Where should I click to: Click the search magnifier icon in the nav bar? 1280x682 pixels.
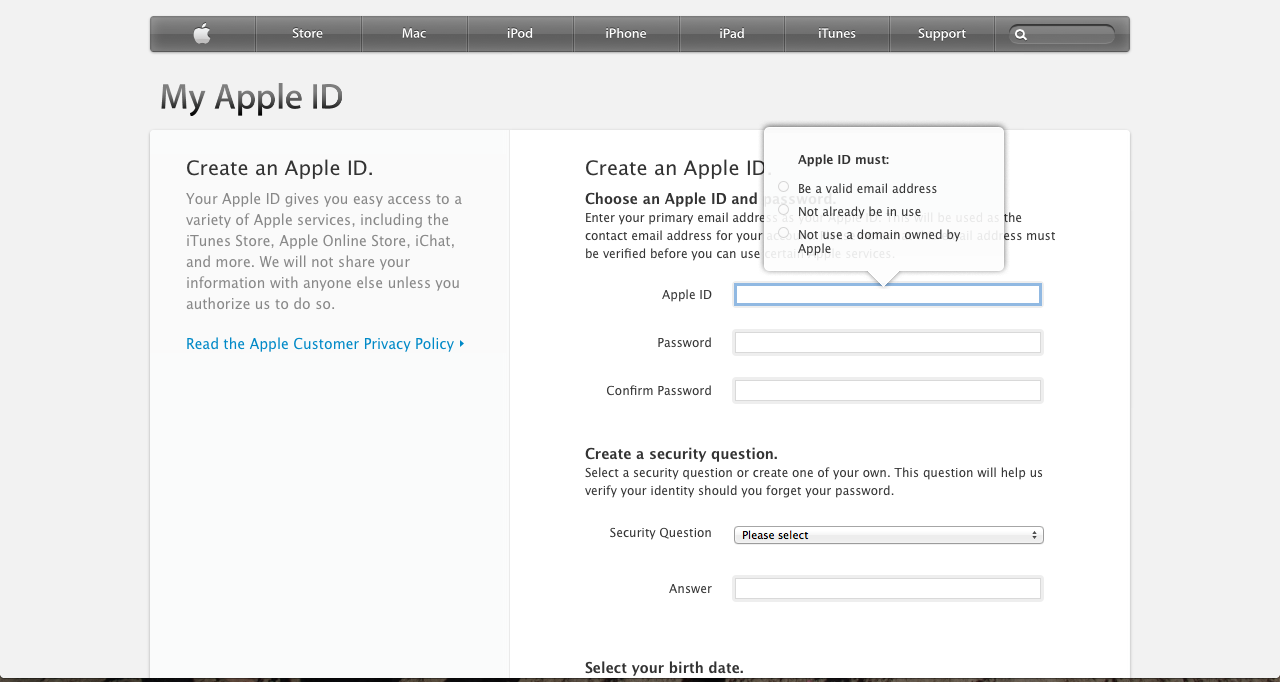tap(1021, 35)
